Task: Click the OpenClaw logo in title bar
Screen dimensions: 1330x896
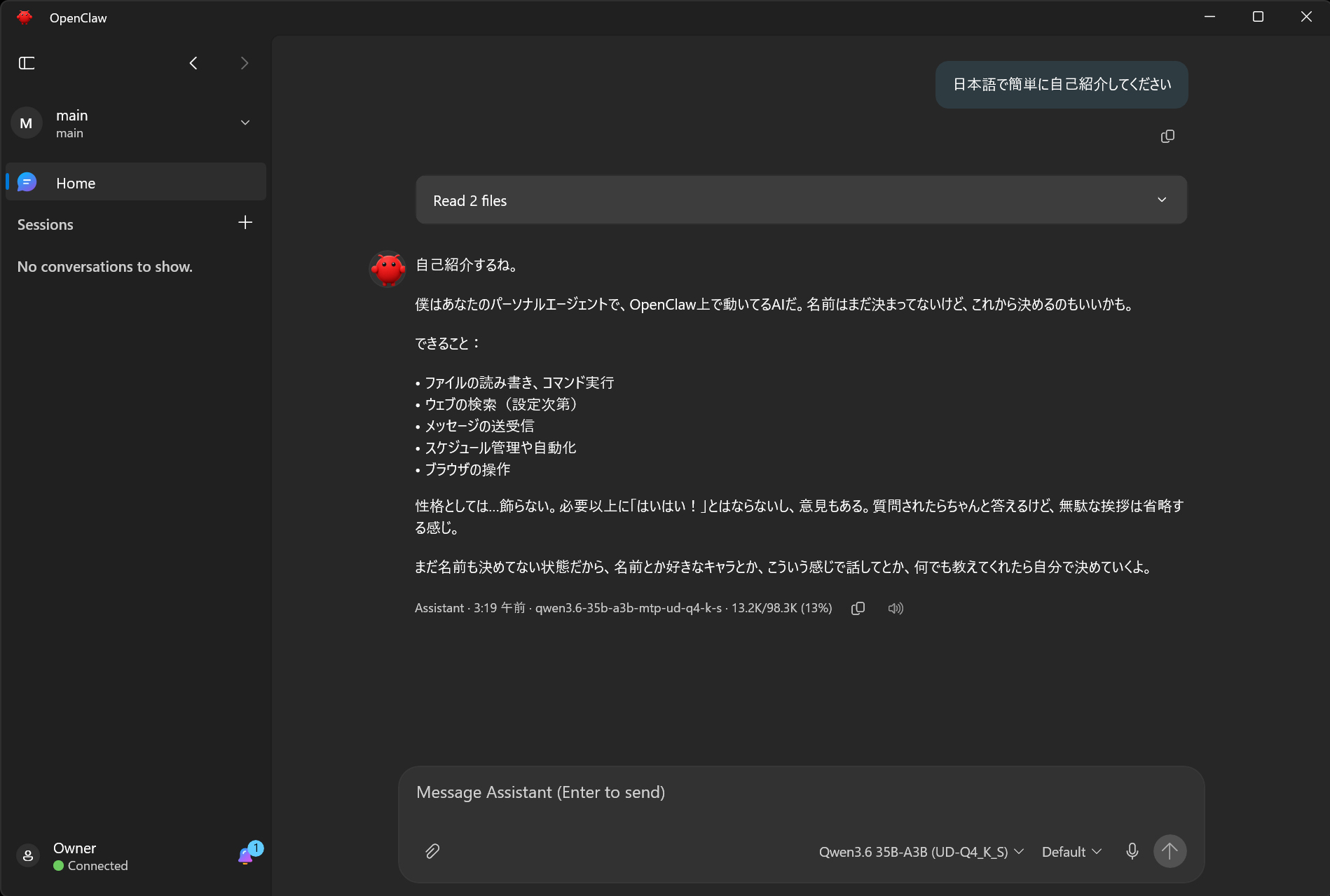Action: point(25,18)
